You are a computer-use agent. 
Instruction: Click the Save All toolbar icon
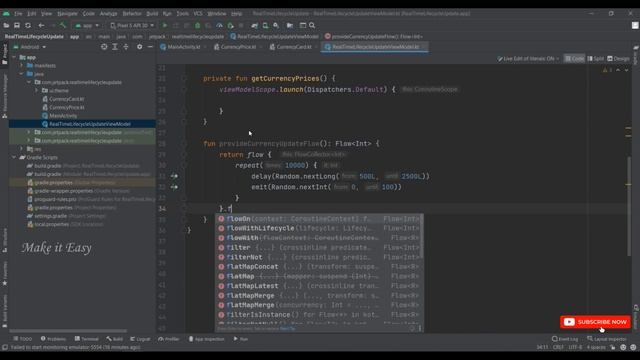click(17, 25)
